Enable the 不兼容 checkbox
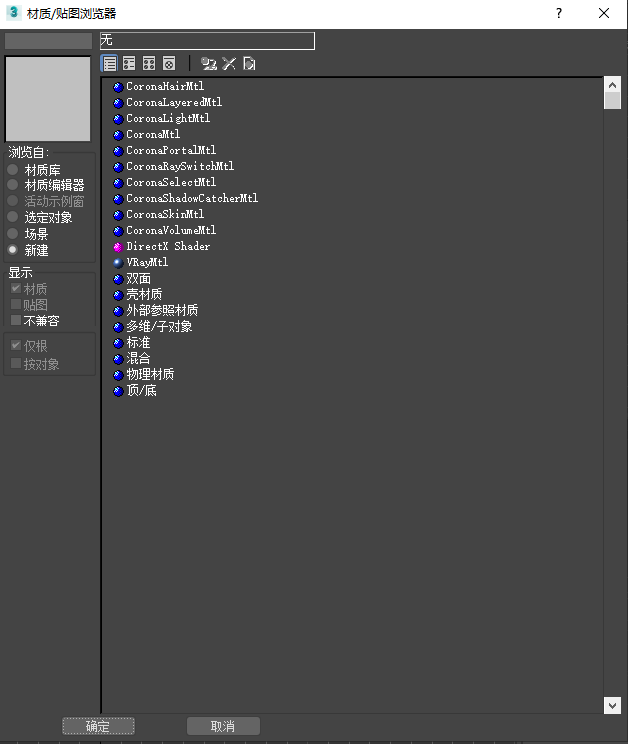The image size is (628, 744). 16,320
